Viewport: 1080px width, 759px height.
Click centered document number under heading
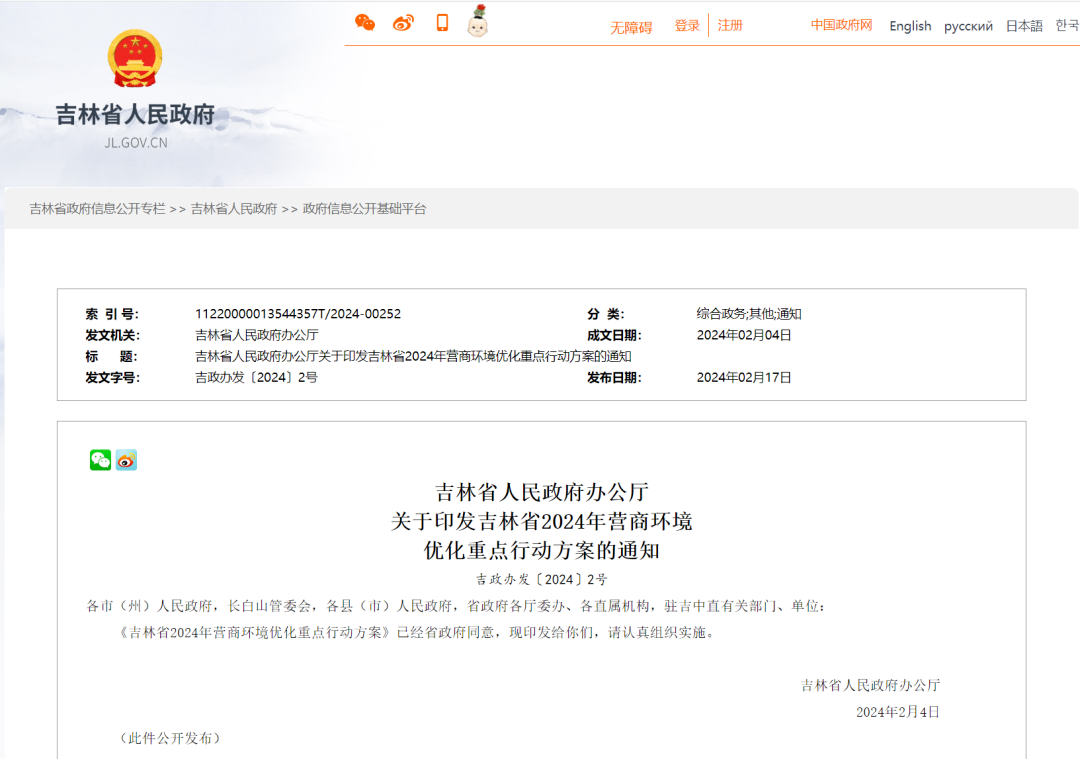click(x=541, y=579)
